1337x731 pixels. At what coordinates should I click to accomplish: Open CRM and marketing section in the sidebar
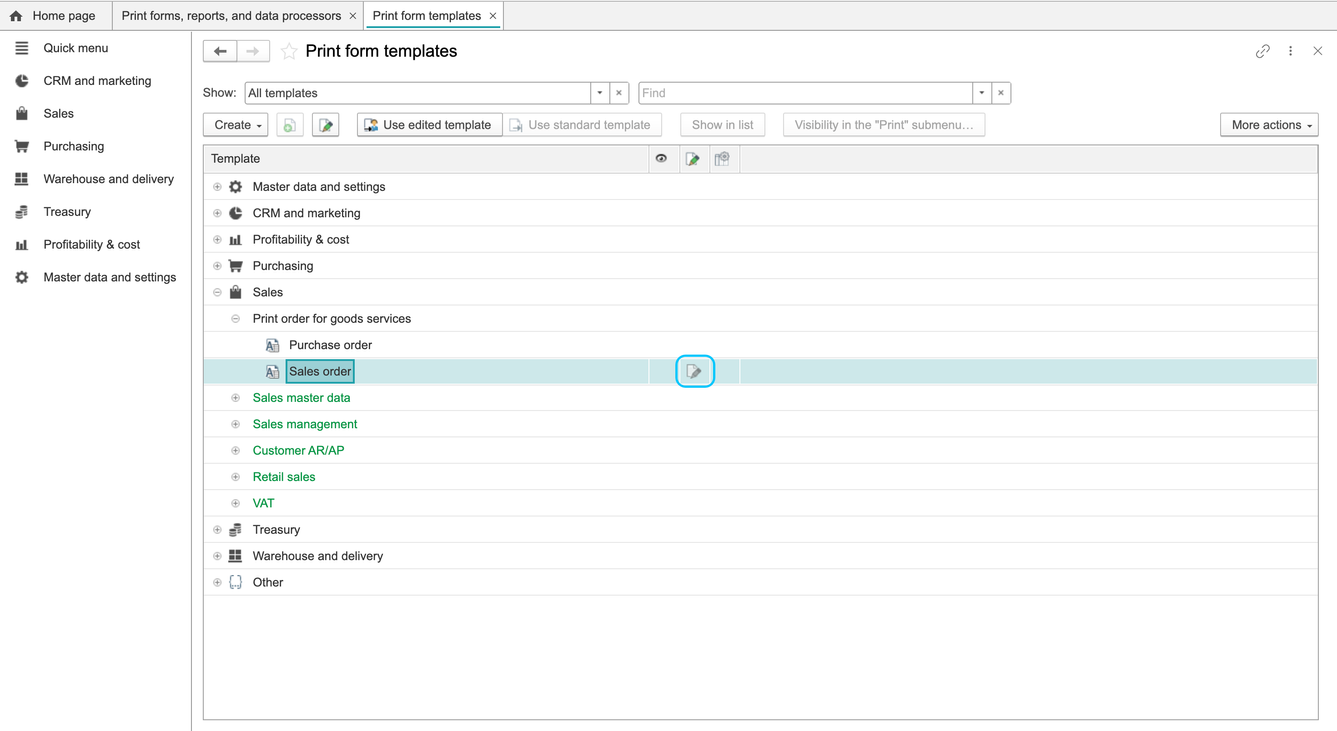(97, 81)
